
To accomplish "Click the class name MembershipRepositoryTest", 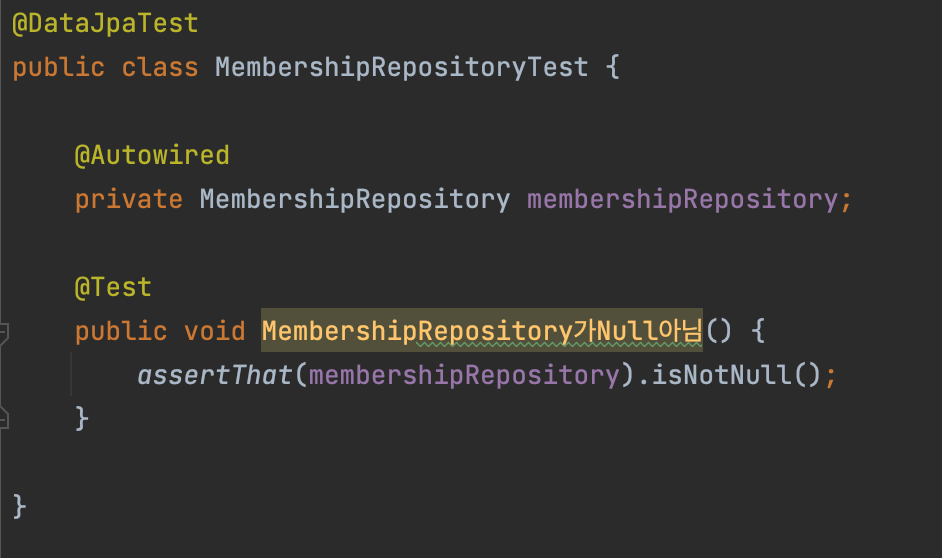I will tap(401, 67).
